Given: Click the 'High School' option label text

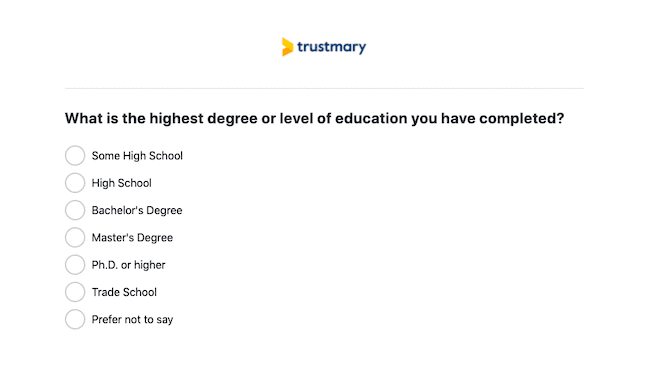Looking at the screenshot, I should point(121,183).
